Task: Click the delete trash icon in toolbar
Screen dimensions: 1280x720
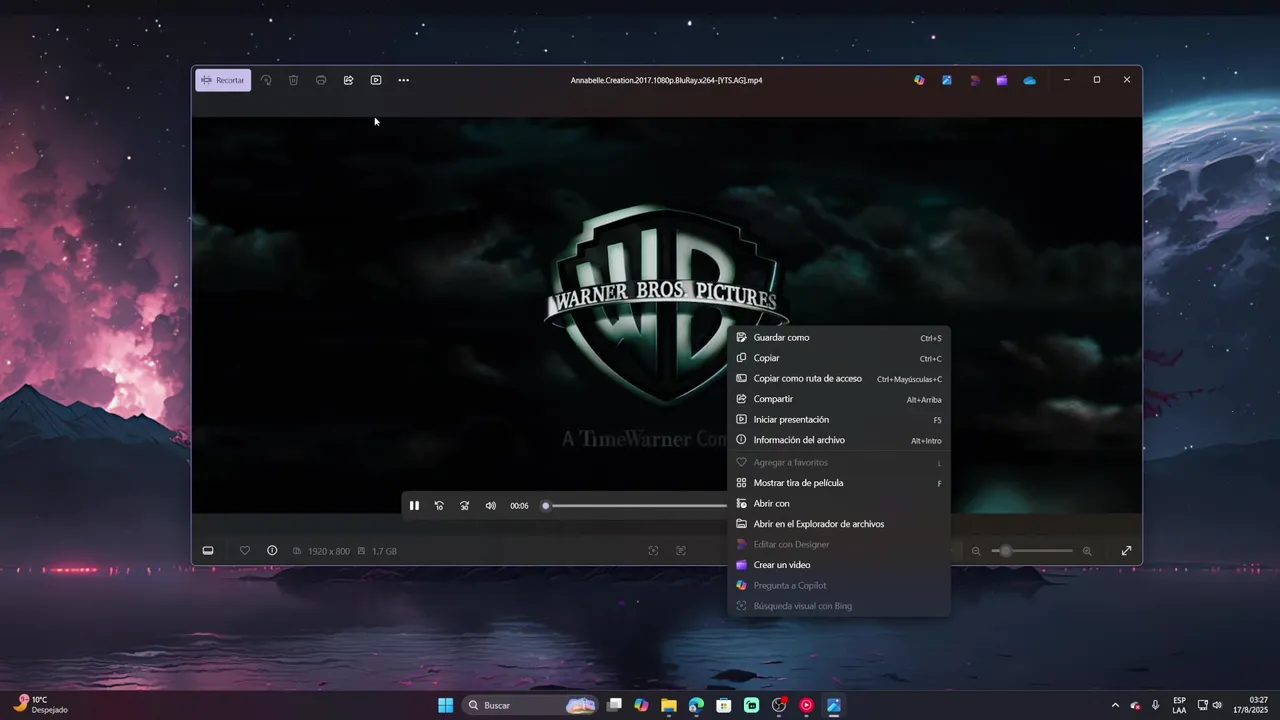Action: (293, 80)
